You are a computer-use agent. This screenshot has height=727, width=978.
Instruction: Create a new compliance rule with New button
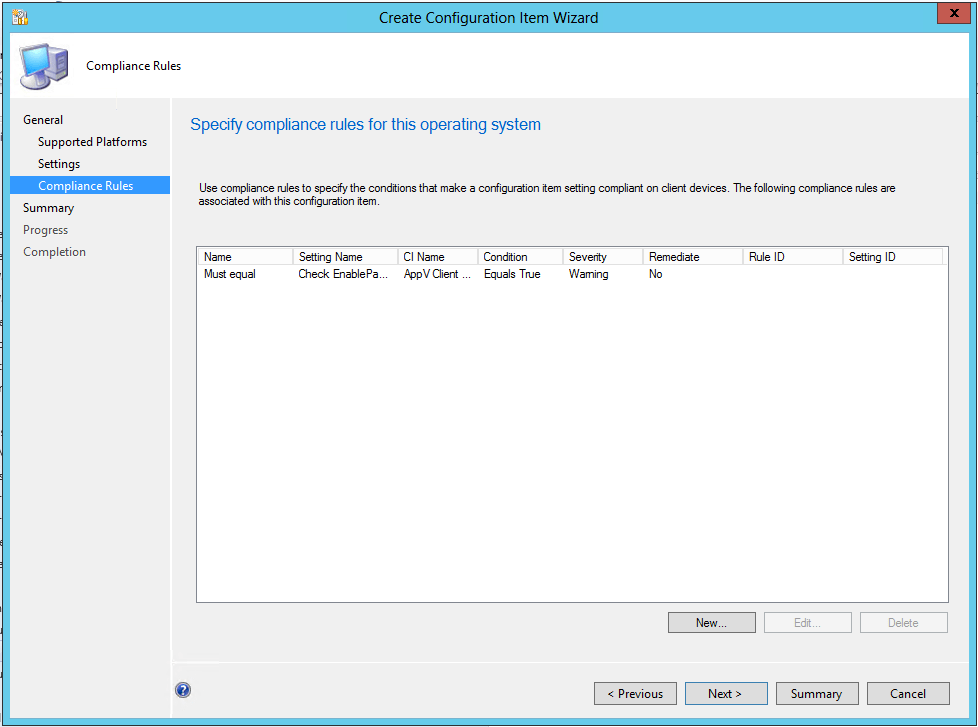(x=711, y=622)
